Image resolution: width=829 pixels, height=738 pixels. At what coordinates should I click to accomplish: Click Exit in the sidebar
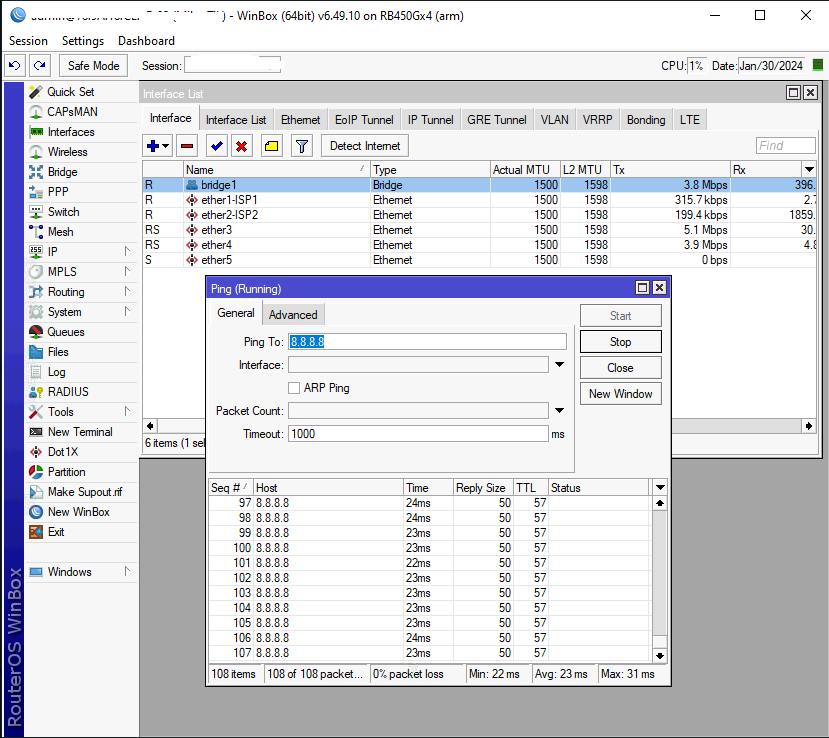click(56, 532)
